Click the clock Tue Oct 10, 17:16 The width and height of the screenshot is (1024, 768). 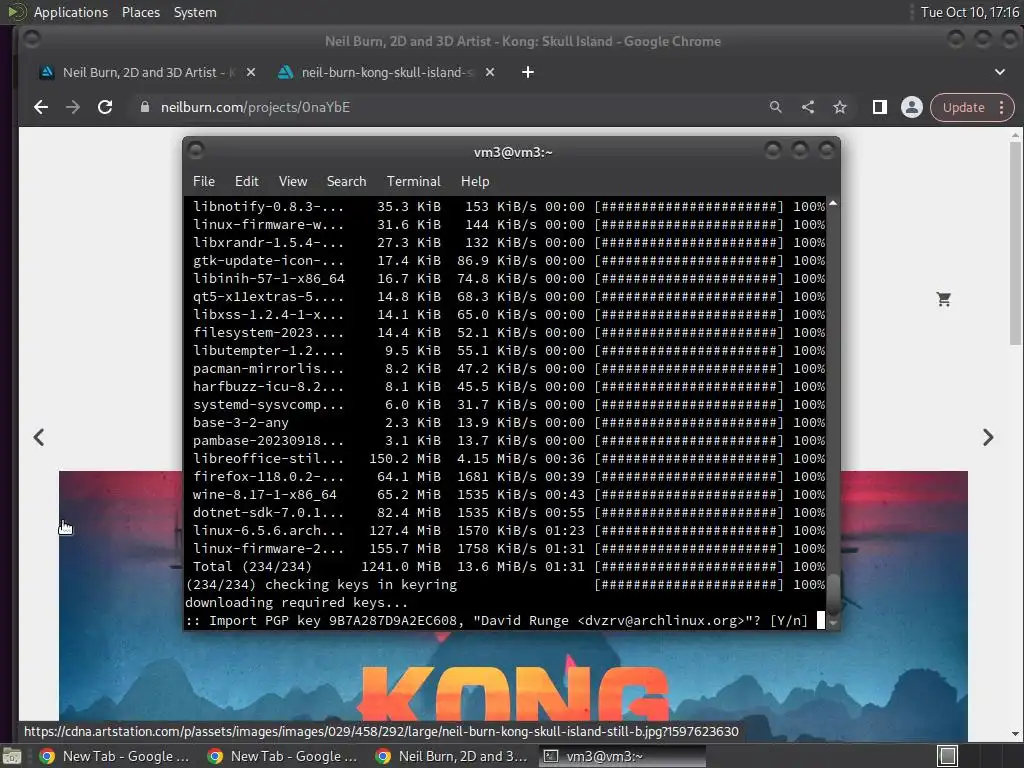(970, 12)
